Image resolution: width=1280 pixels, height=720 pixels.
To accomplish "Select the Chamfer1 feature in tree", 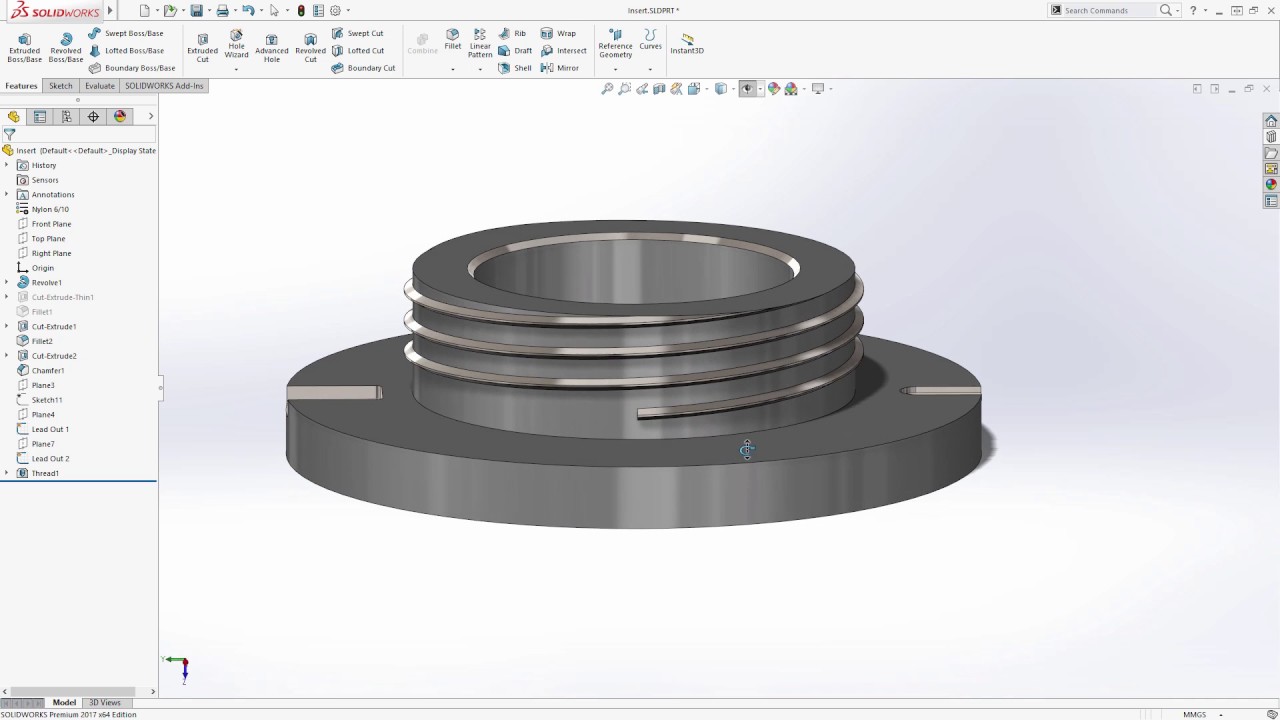I will [x=47, y=370].
